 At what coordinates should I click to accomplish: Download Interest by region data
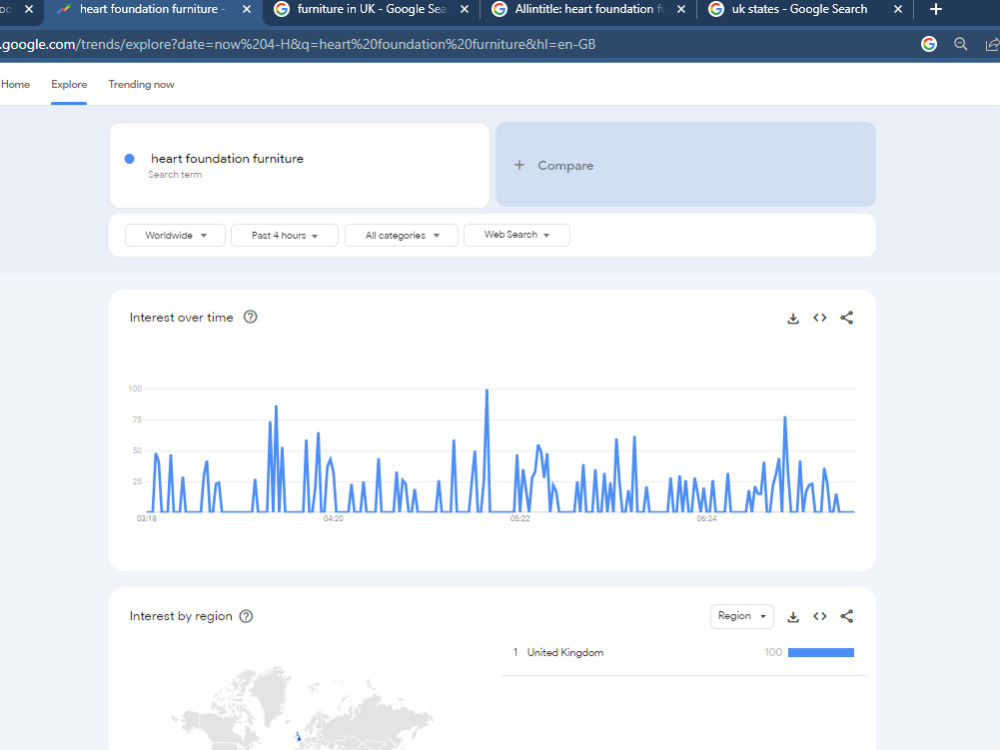[x=793, y=617]
